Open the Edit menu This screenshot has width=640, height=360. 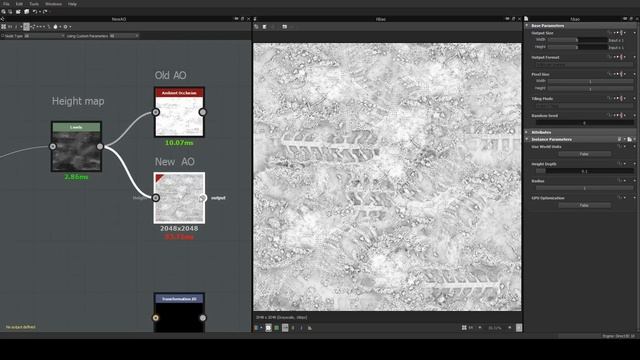(x=19, y=4)
